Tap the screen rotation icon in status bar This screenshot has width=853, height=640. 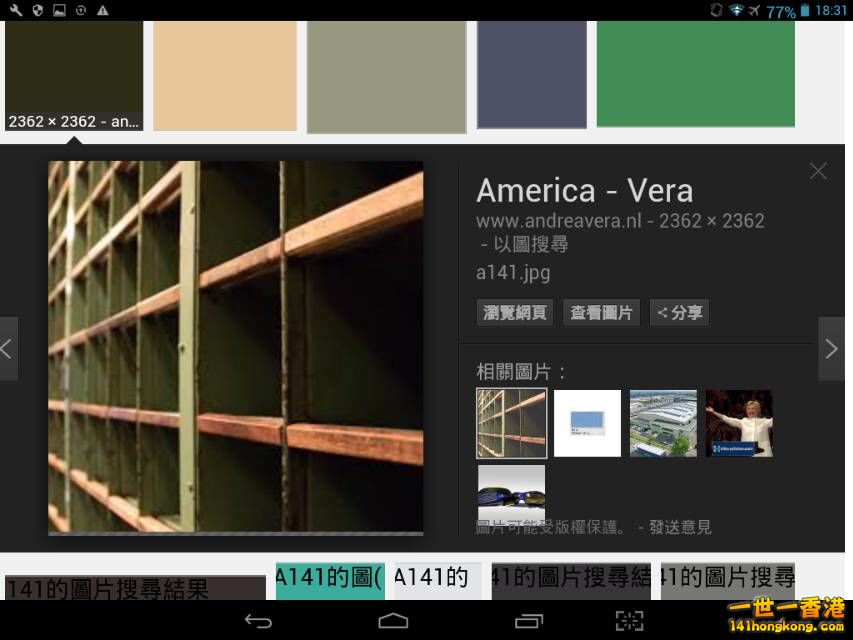717,10
